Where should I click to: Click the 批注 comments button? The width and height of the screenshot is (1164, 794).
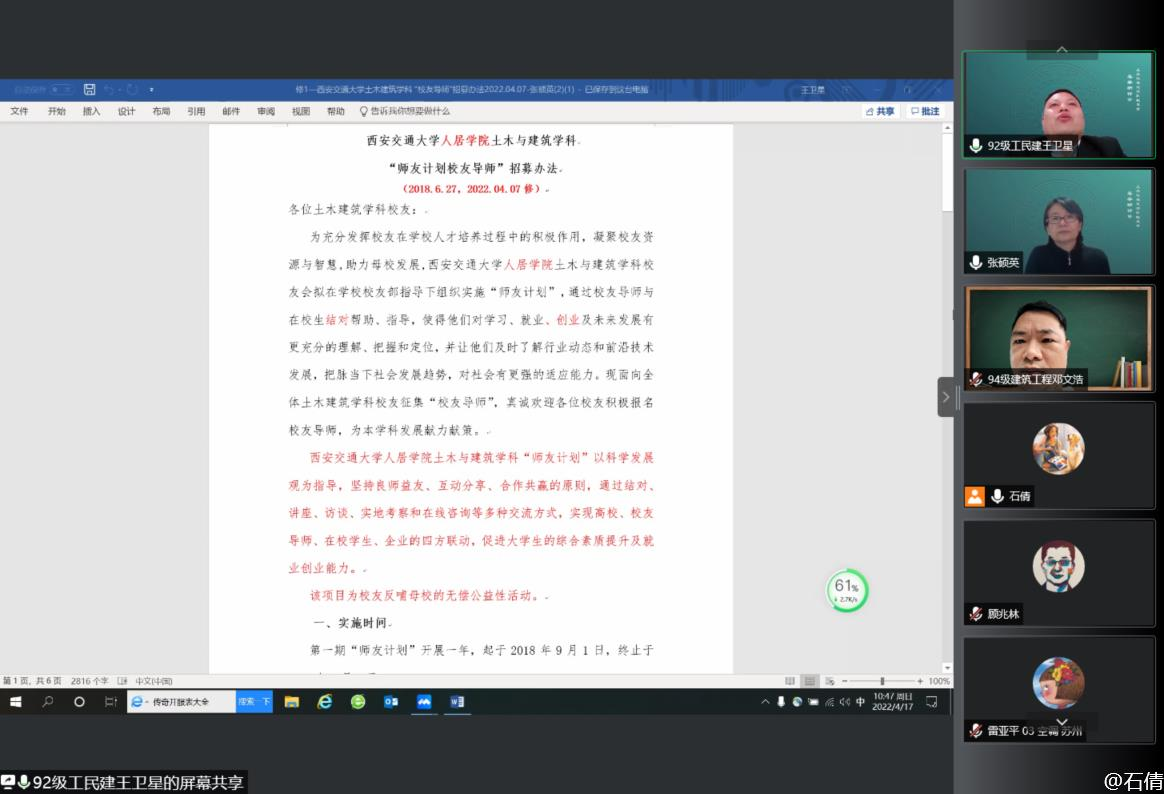tap(925, 112)
